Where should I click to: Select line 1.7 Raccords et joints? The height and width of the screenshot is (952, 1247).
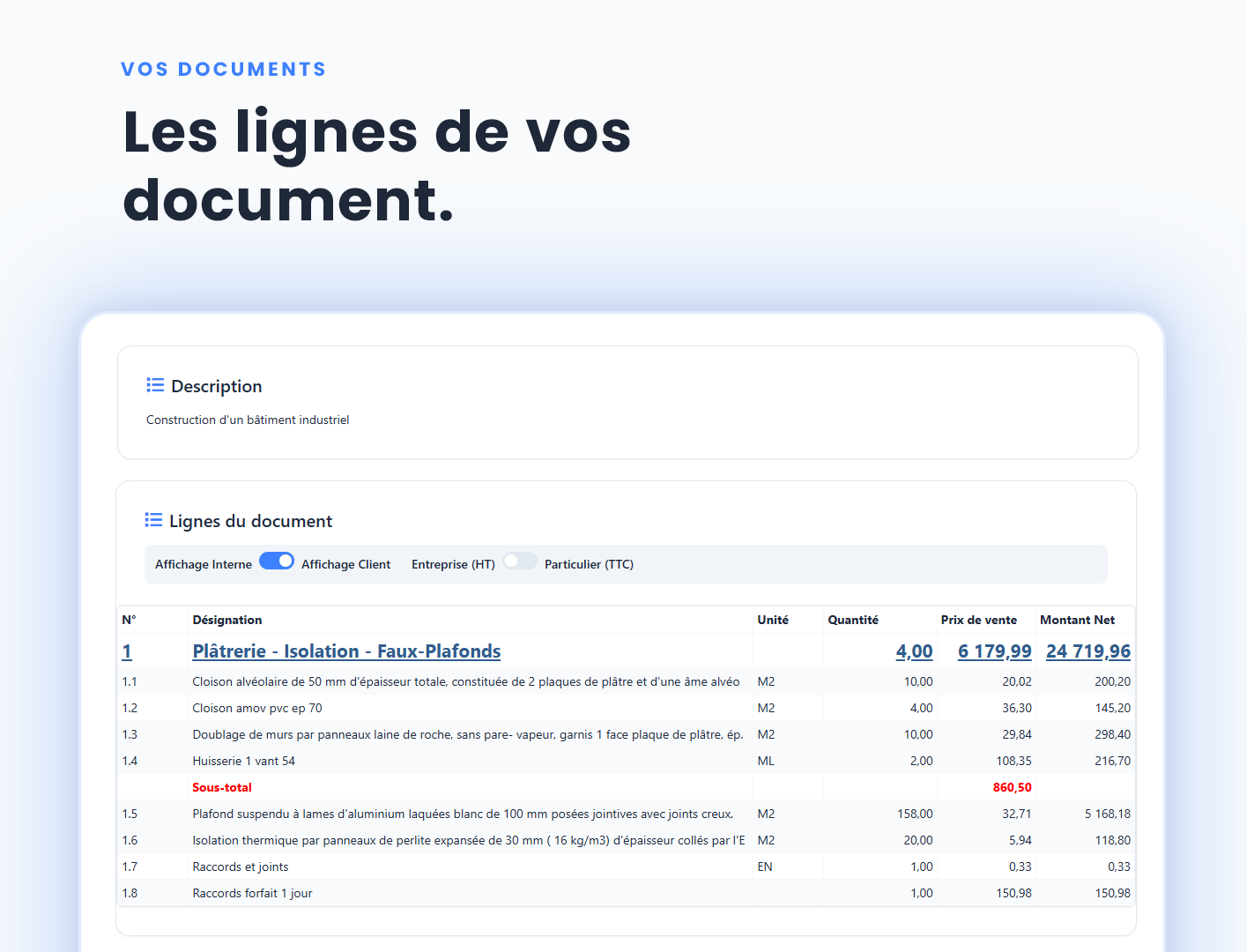(241, 866)
